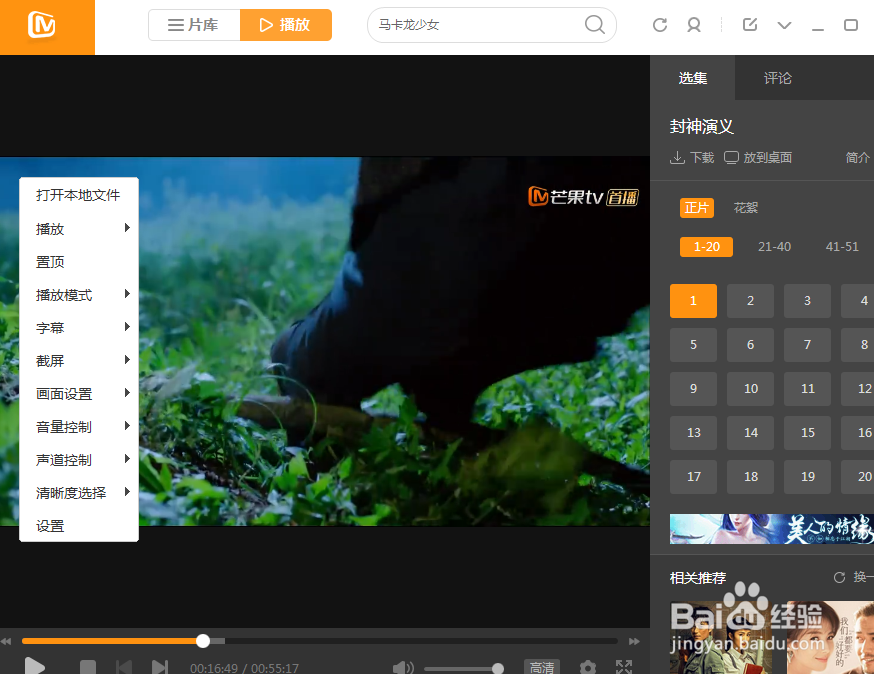Refresh recommendations with the 换一换 icon
874x674 pixels.
[839, 578]
